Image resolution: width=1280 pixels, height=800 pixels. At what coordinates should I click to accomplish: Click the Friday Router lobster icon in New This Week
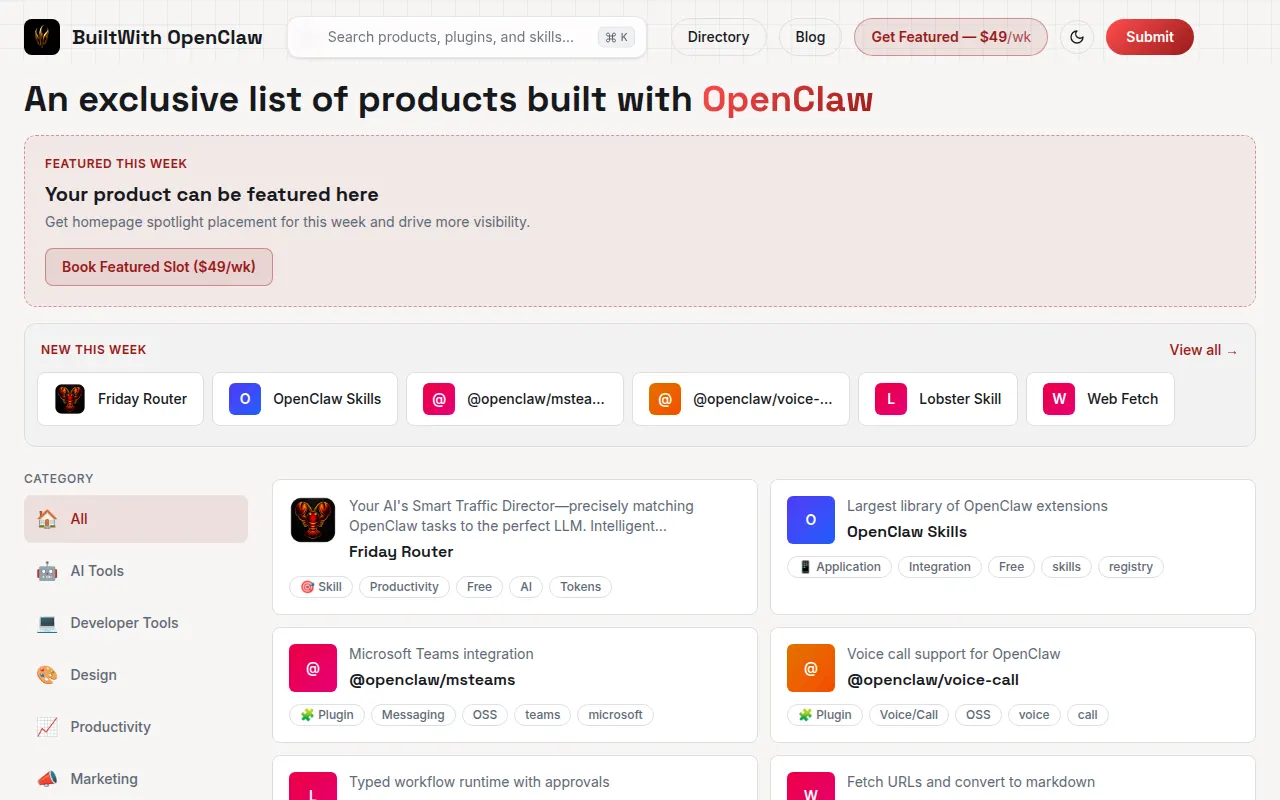70,399
